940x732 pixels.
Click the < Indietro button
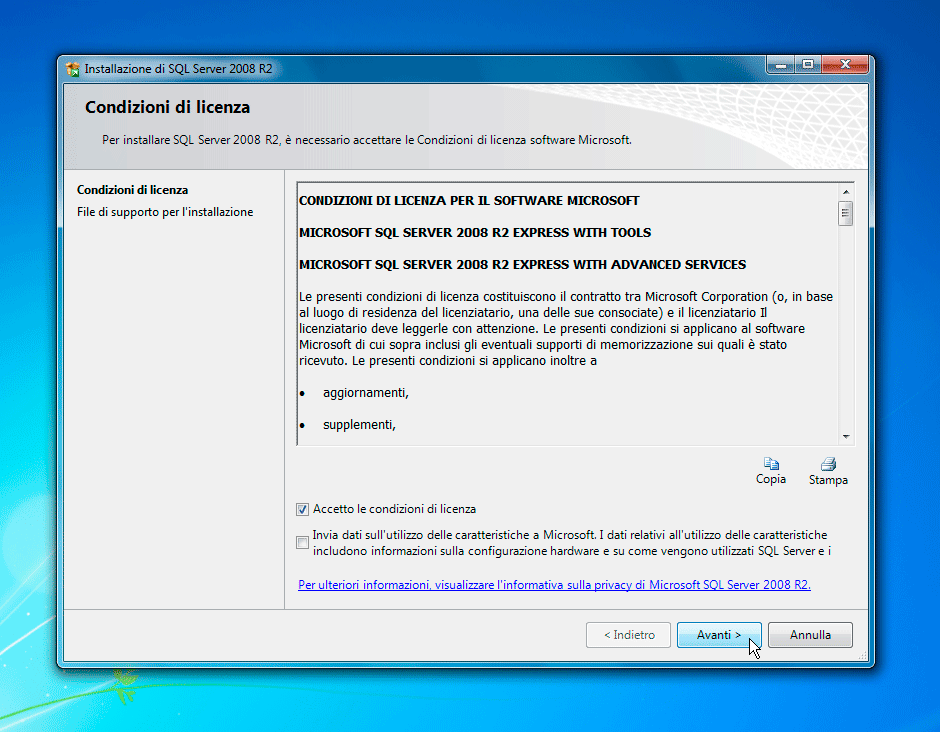pos(628,635)
